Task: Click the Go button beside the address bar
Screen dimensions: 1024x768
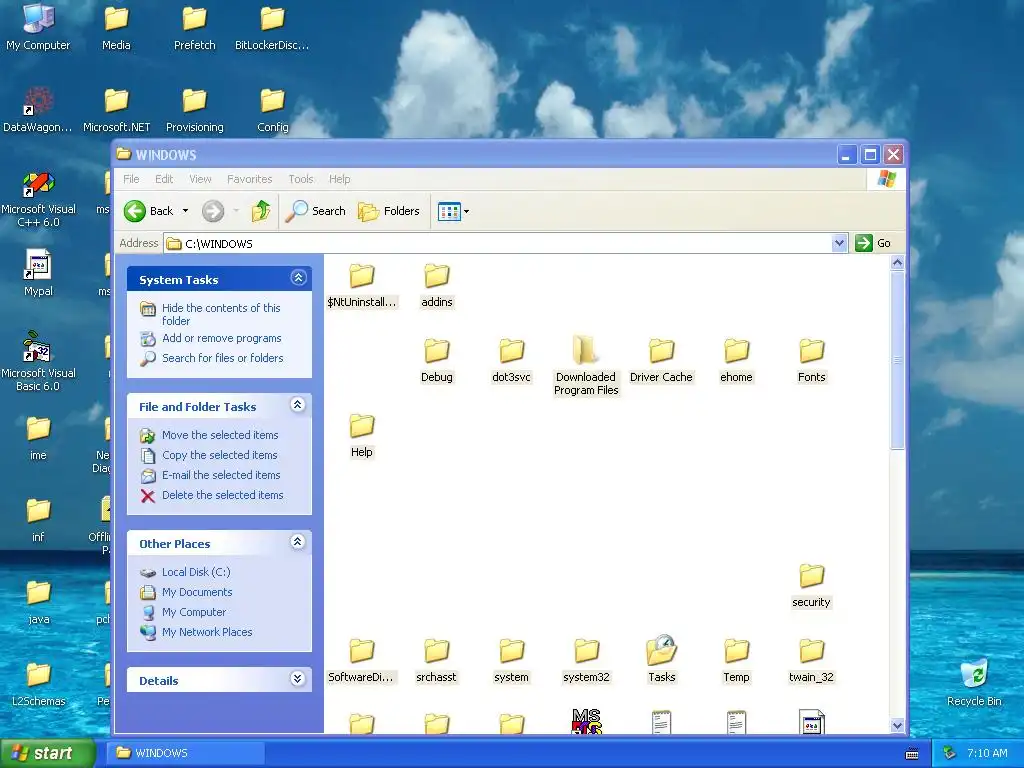Action: [873, 243]
